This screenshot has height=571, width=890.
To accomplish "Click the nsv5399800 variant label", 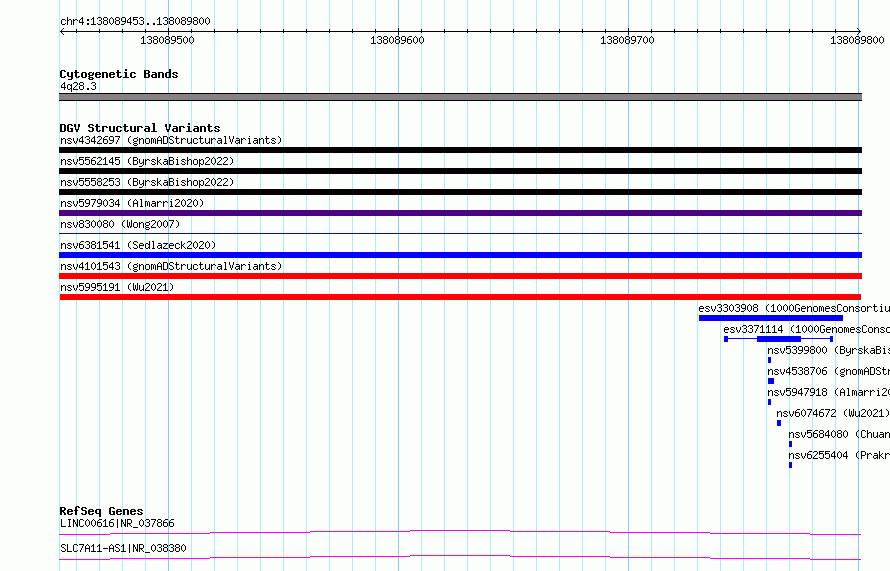I will pos(829,350).
